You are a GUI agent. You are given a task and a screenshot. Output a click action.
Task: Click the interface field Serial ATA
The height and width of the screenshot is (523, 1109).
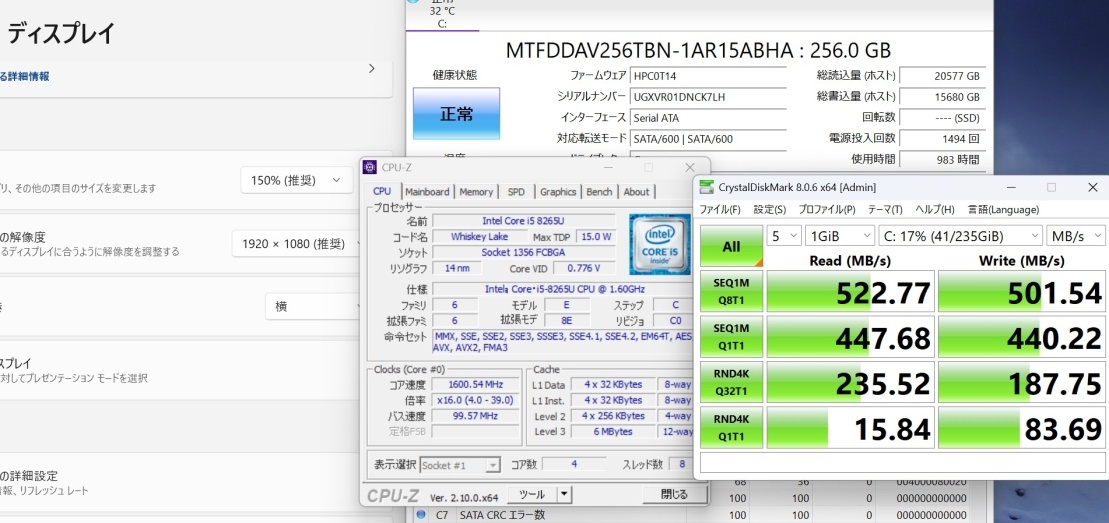[708, 118]
